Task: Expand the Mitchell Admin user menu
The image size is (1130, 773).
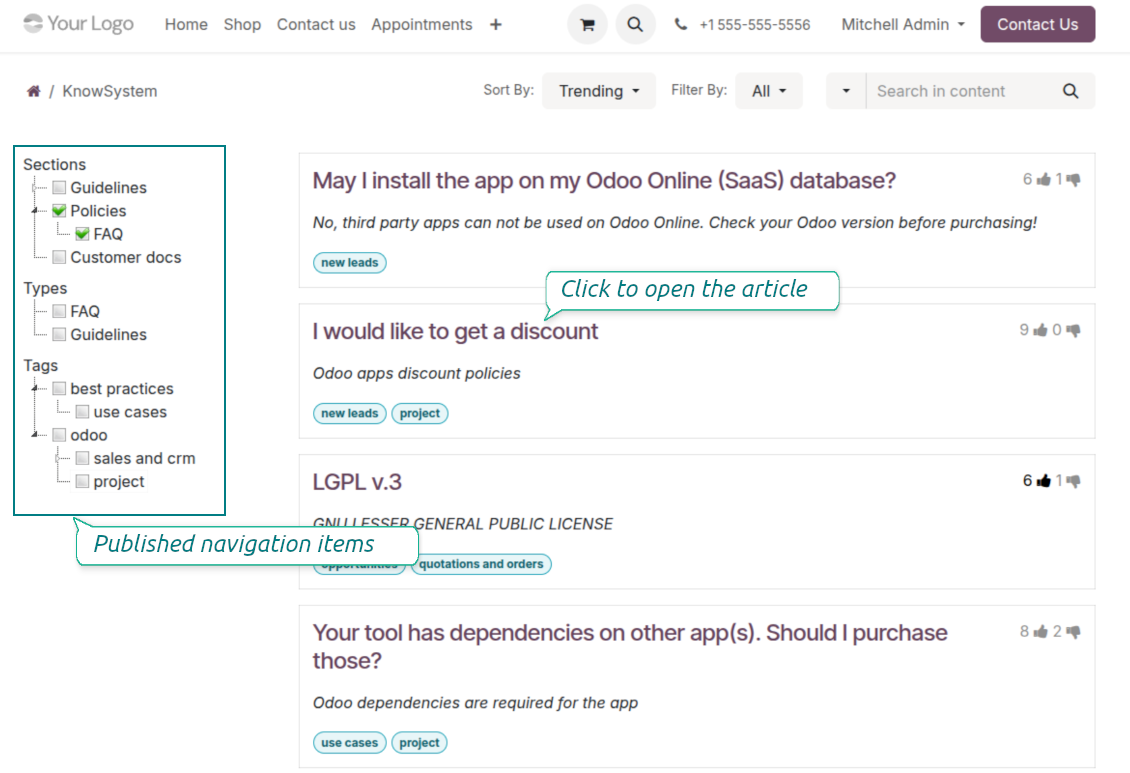Action: click(903, 24)
